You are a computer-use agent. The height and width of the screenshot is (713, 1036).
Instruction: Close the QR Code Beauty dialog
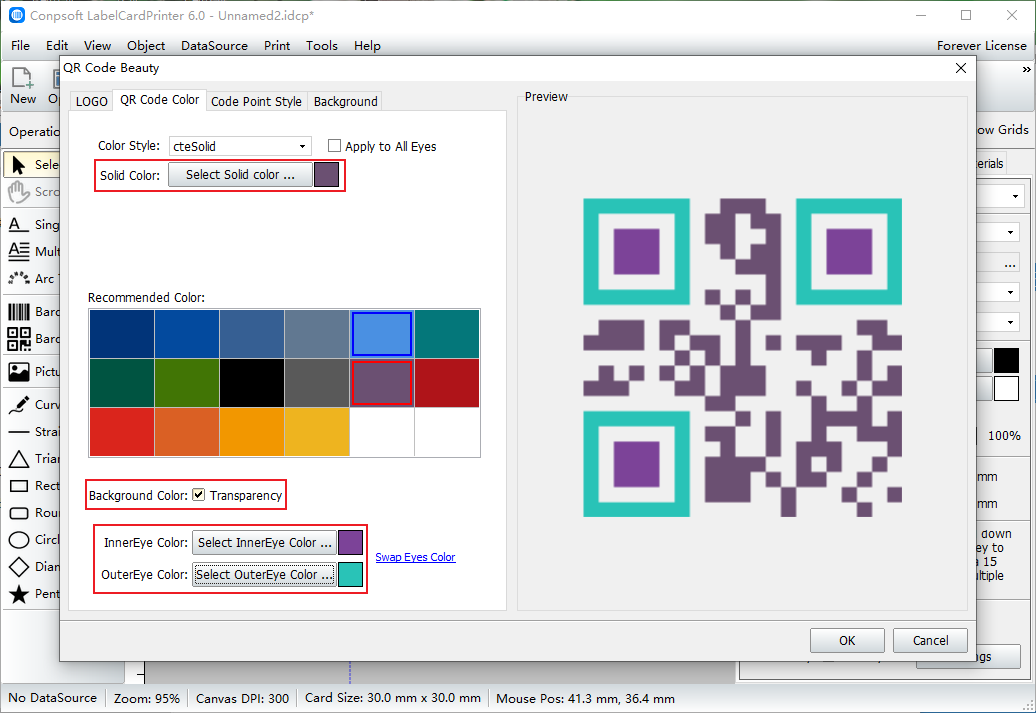[x=961, y=68]
